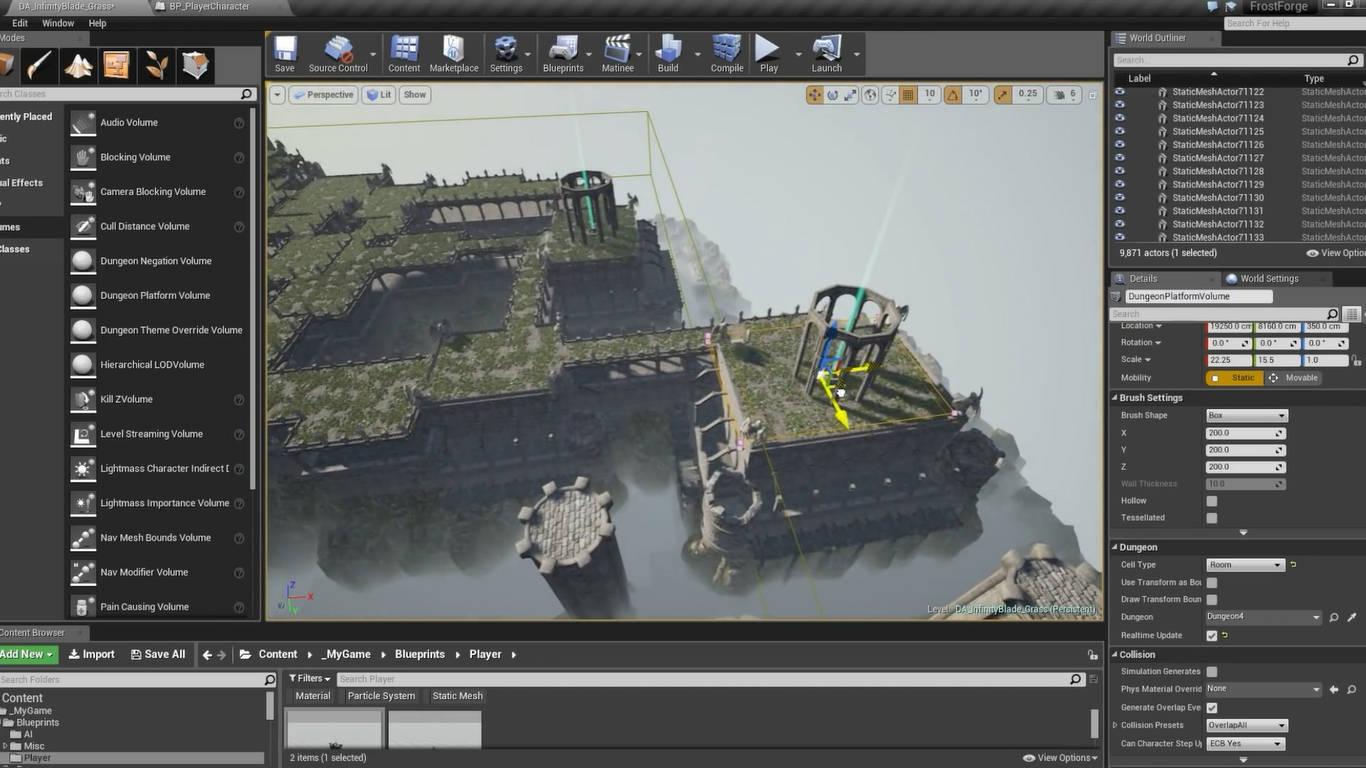Image resolution: width=1366 pixels, height=768 pixels.
Task: Open the Brush Shape dropdown
Action: 1247,416
